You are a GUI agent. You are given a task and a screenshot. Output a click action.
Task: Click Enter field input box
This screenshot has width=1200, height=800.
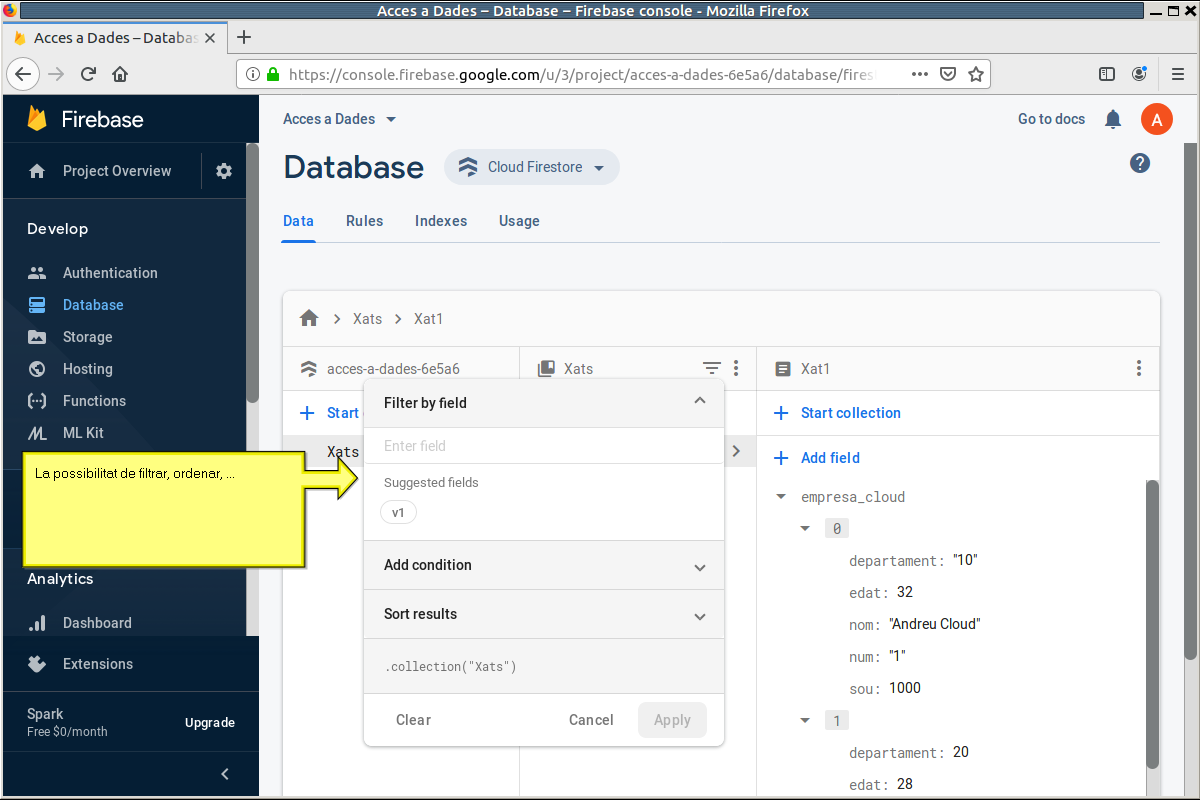click(544, 446)
